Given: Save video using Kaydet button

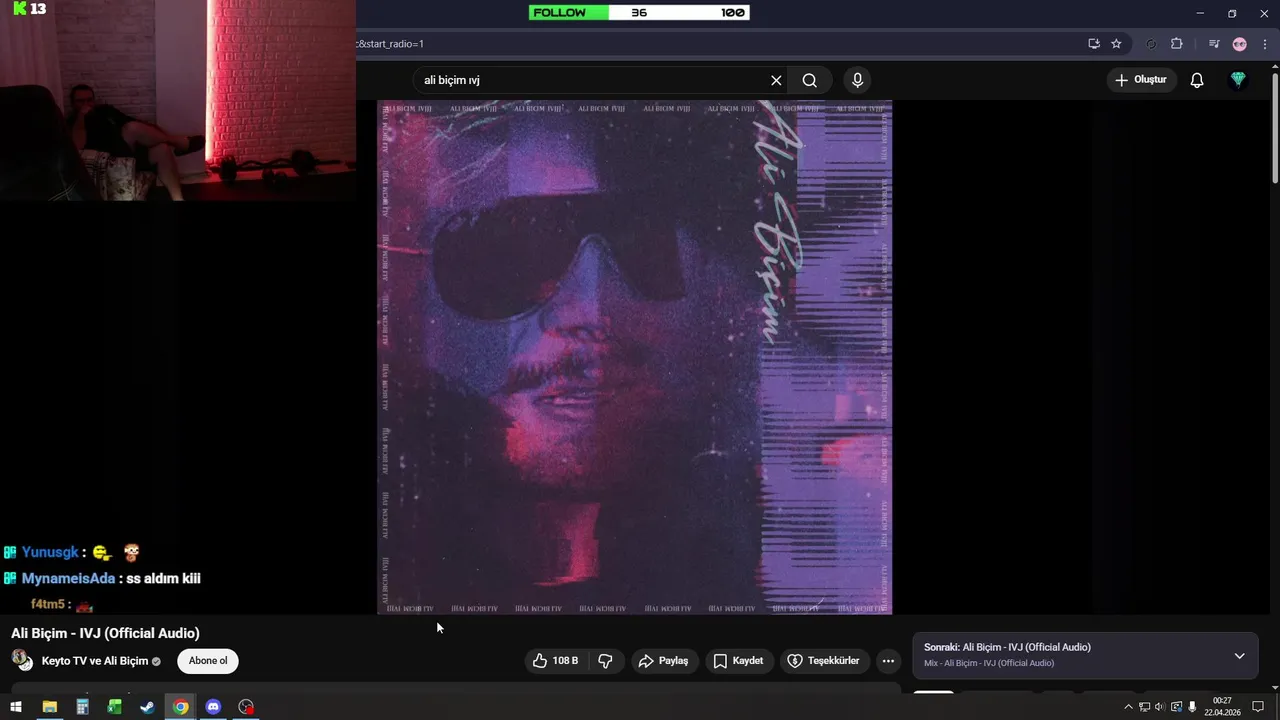Looking at the screenshot, I should tap(738, 661).
